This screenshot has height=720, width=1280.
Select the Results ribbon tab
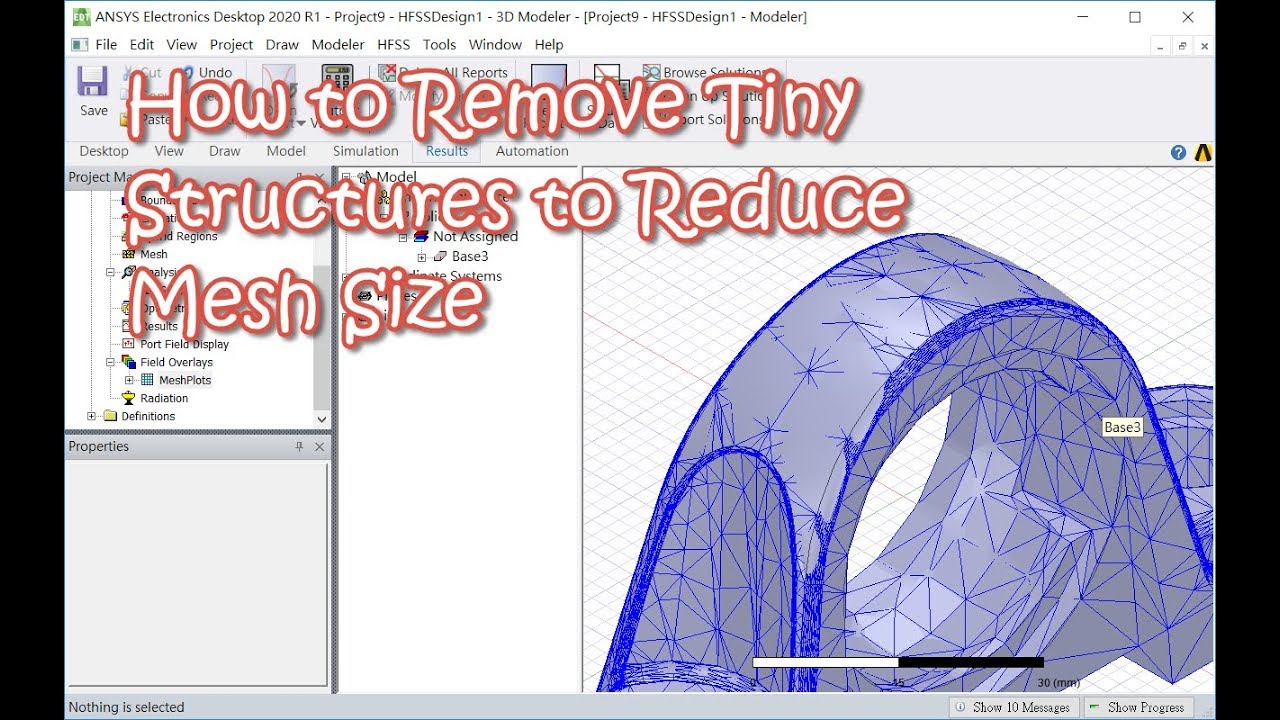coord(447,151)
